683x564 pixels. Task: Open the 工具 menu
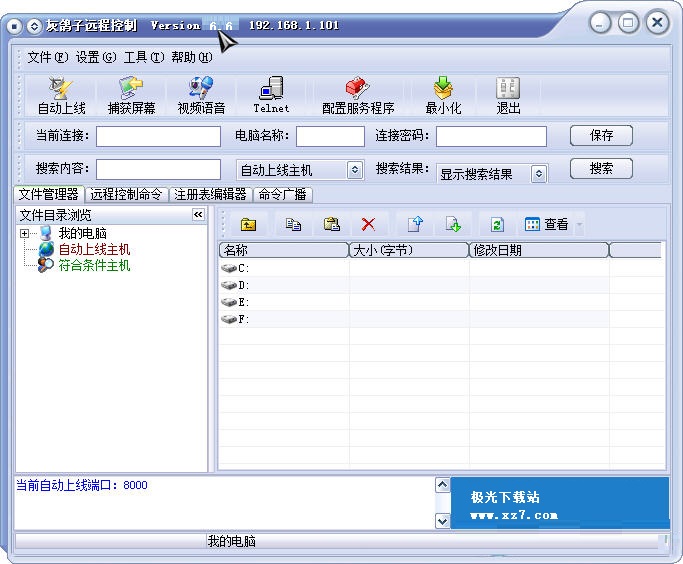[x=142, y=57]
